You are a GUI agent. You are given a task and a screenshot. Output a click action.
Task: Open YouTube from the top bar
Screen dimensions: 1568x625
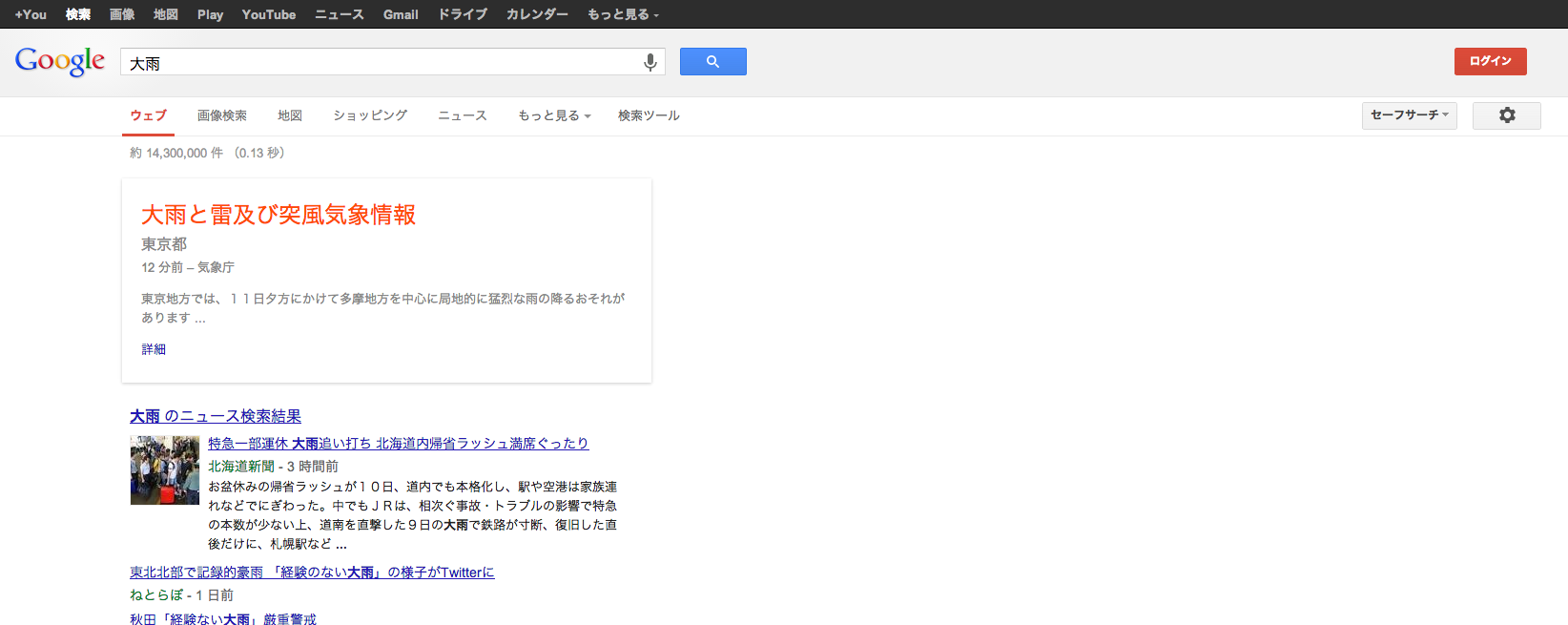tap(268, 14)
